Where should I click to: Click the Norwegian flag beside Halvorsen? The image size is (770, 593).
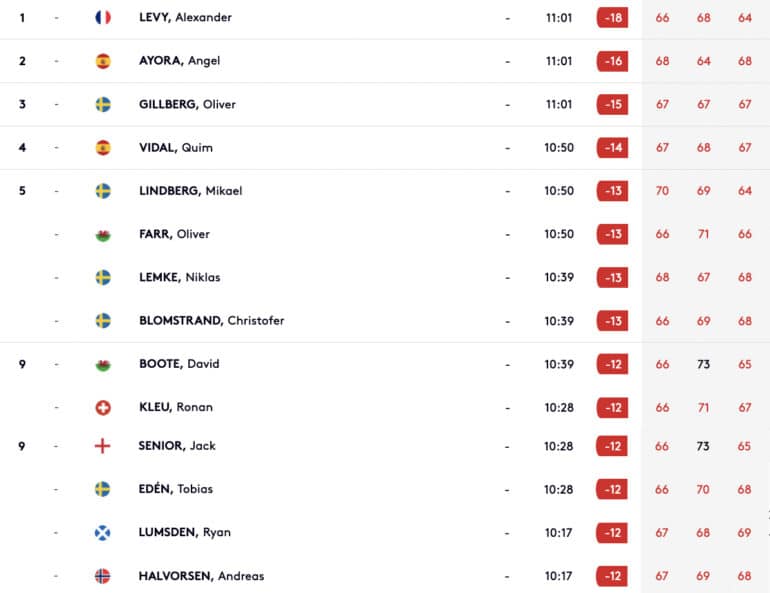click(x=102, y=576)
